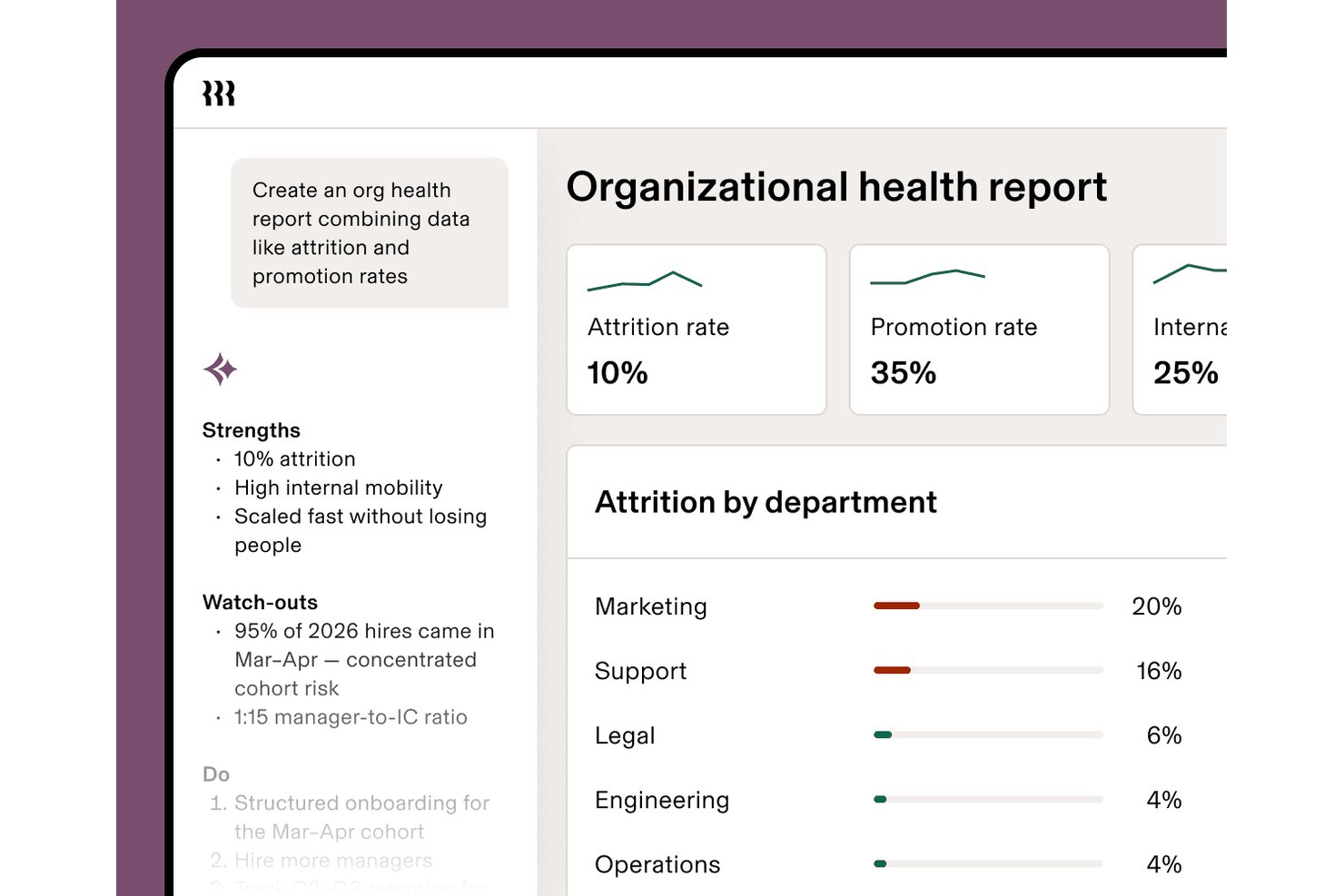1344x896 pixels.
Task: Click the prompt bubble 'Create an org health report'
Action: [x=370, y=233]
